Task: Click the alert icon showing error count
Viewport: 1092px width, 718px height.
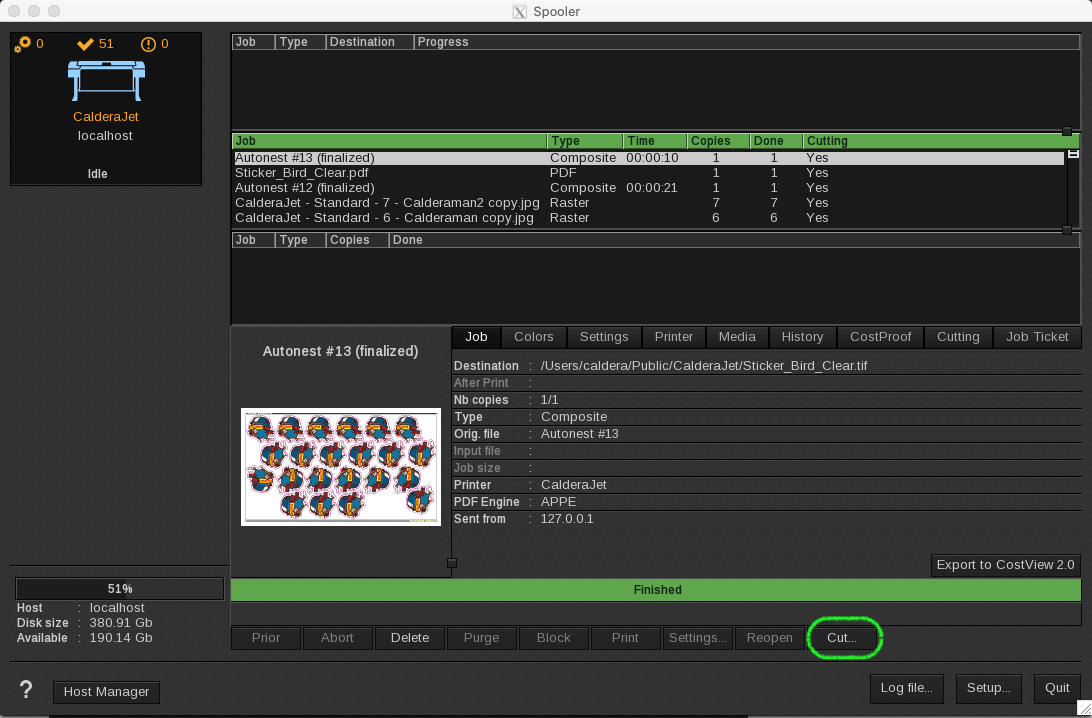Action: tap(150, 43)
